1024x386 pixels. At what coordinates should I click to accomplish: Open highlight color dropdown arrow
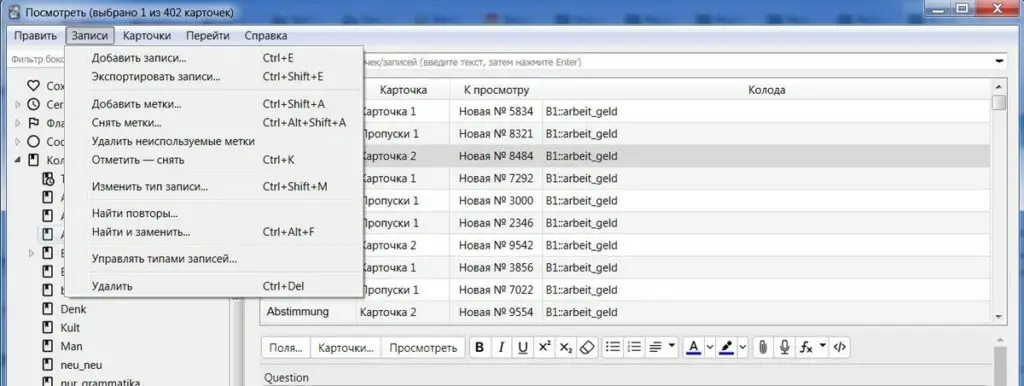pos(743,347)
